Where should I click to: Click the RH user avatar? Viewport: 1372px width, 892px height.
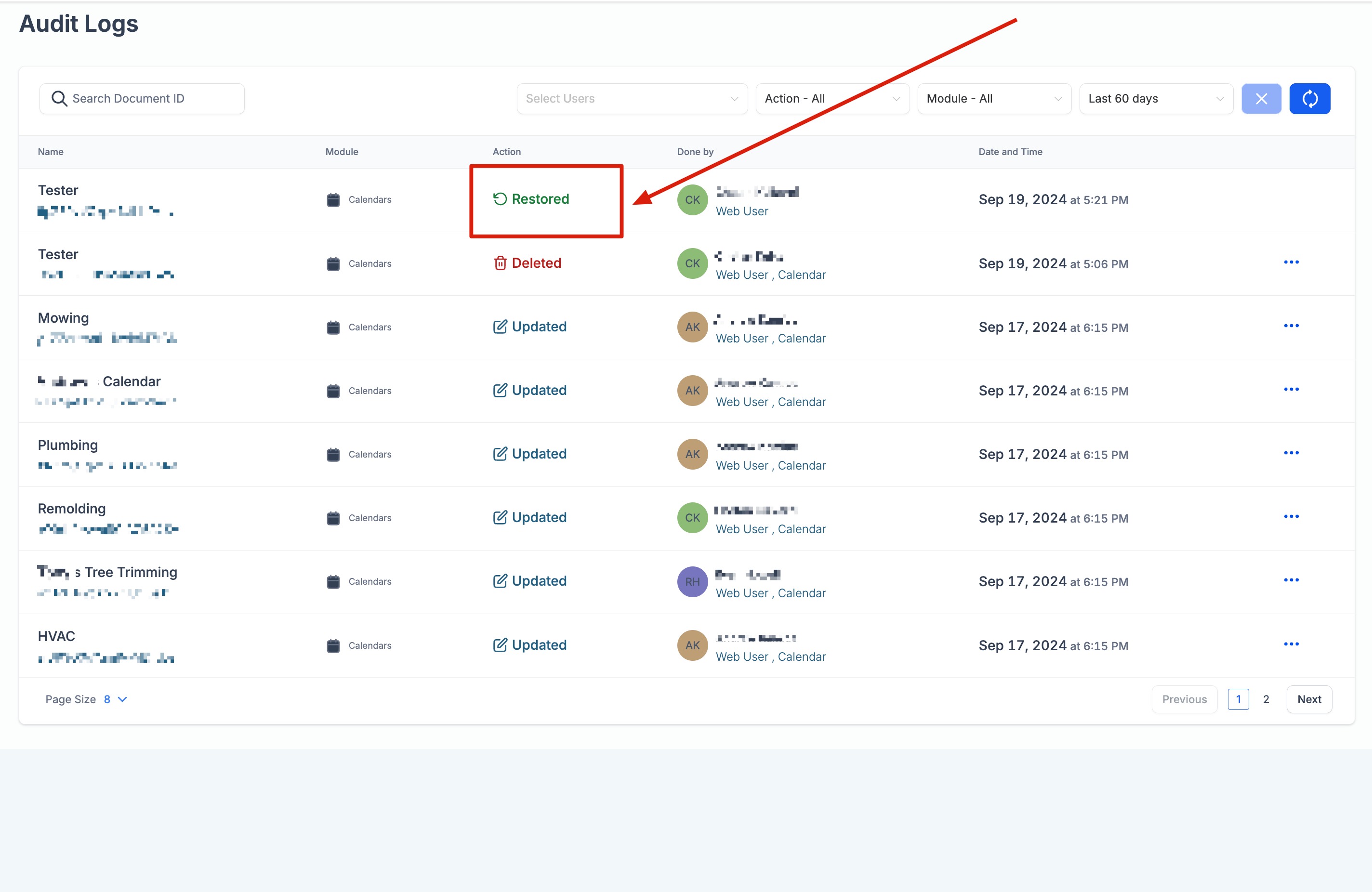click(x=692, y=581)
